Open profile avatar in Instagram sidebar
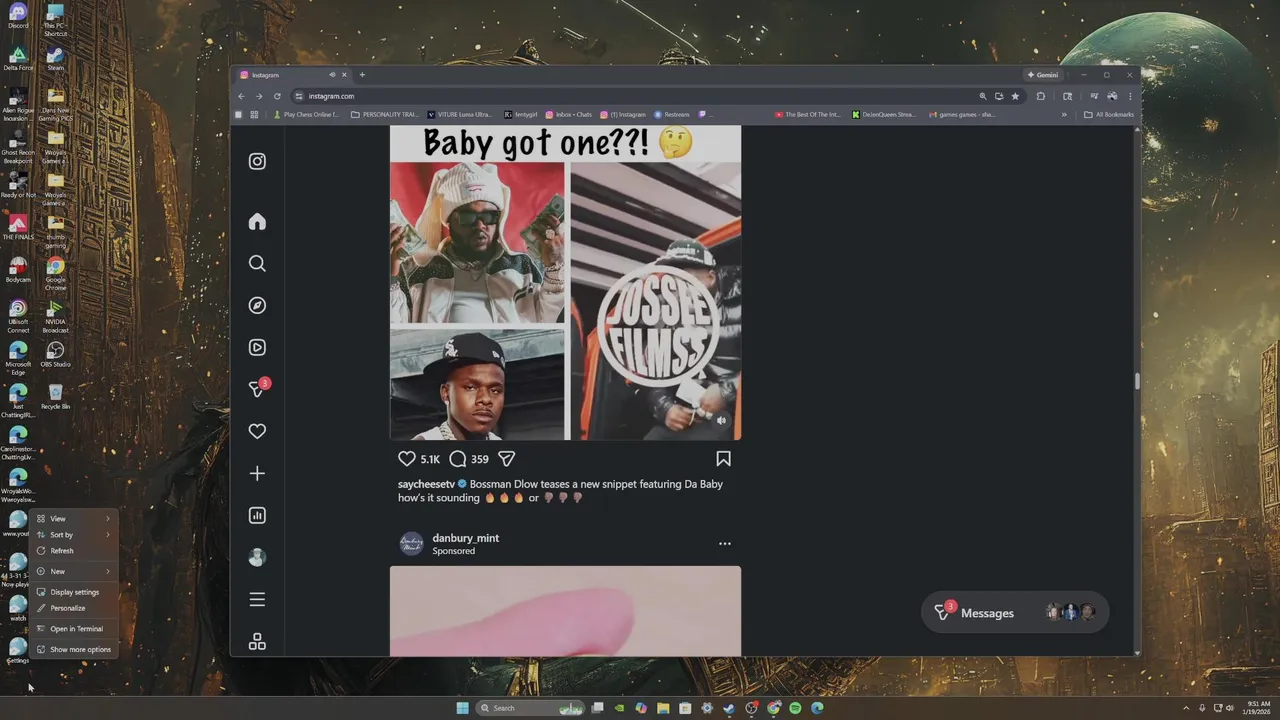Viewport: 1280px width, 720px height. pos(257,557)
